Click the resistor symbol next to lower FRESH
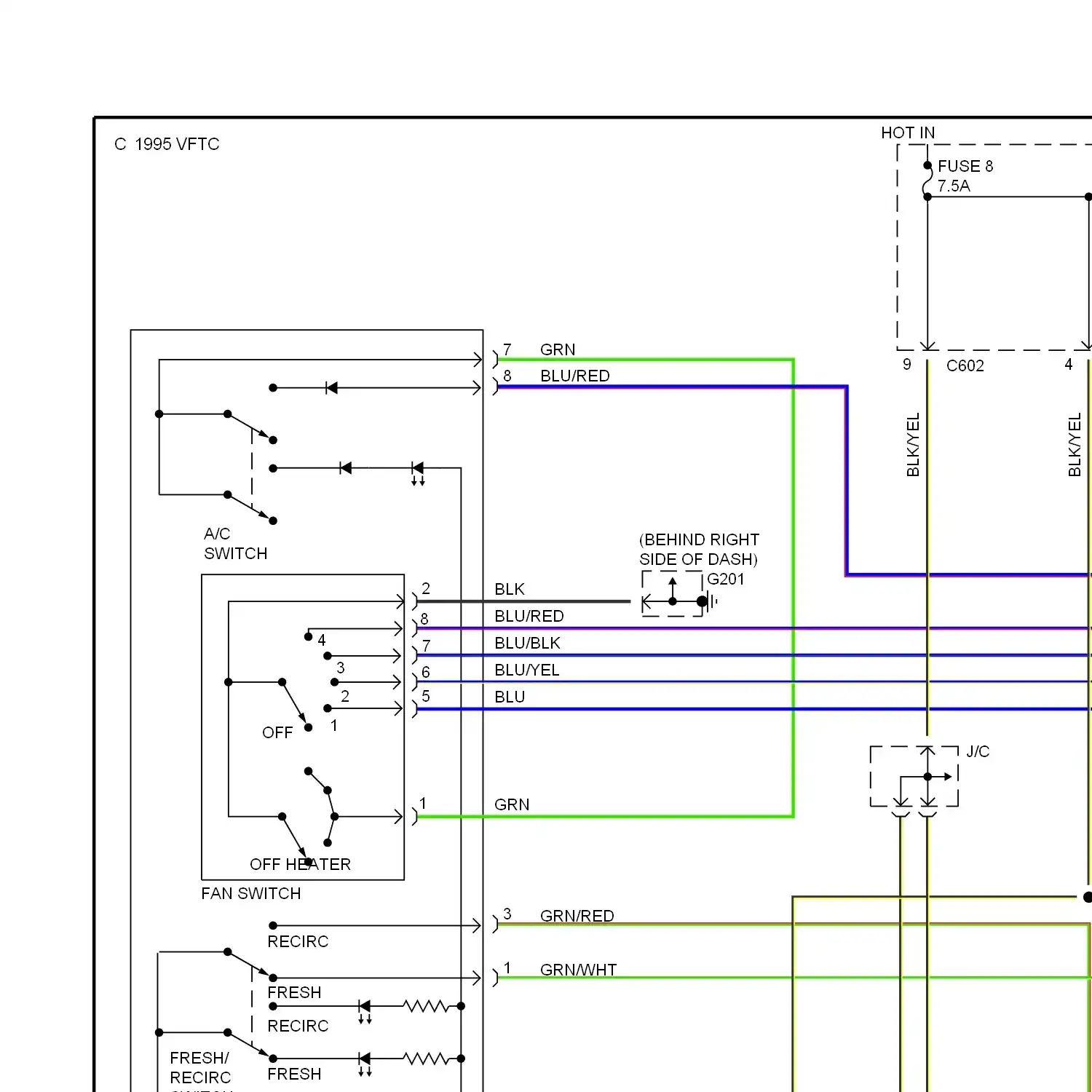Viewport: 1092px width, 1092px height. 427,1059
